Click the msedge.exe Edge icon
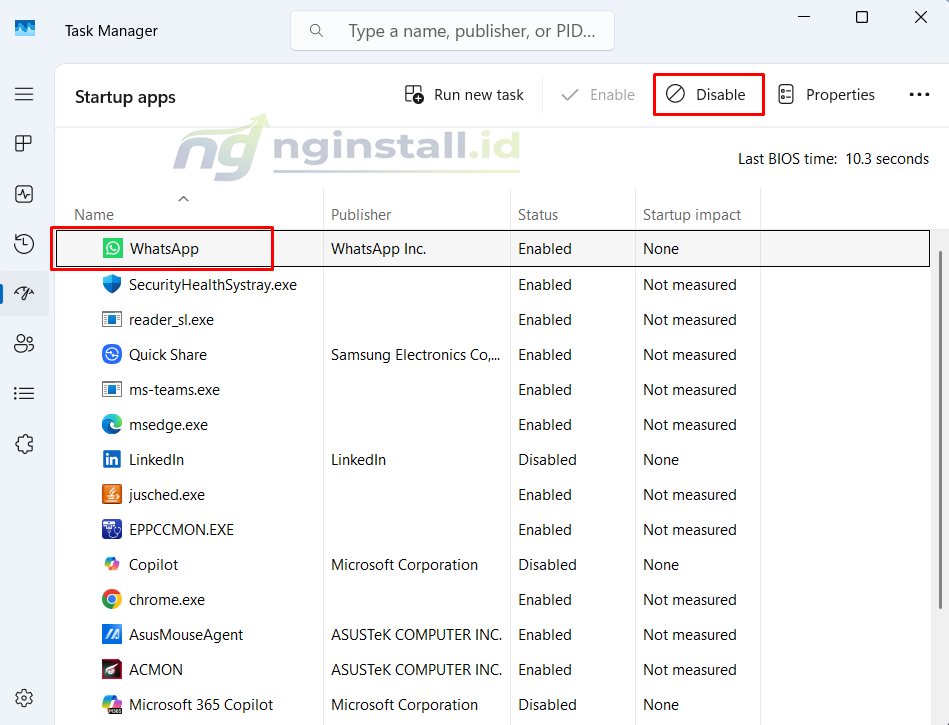Viewport: 949px width, 725px height. tap(112, 424)
